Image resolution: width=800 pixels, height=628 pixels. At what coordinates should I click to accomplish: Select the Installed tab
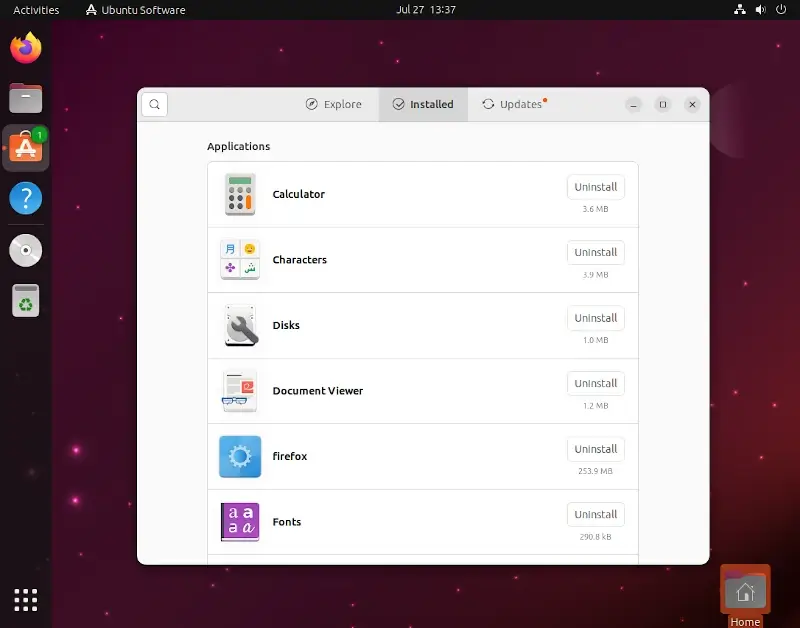point(423,104)
